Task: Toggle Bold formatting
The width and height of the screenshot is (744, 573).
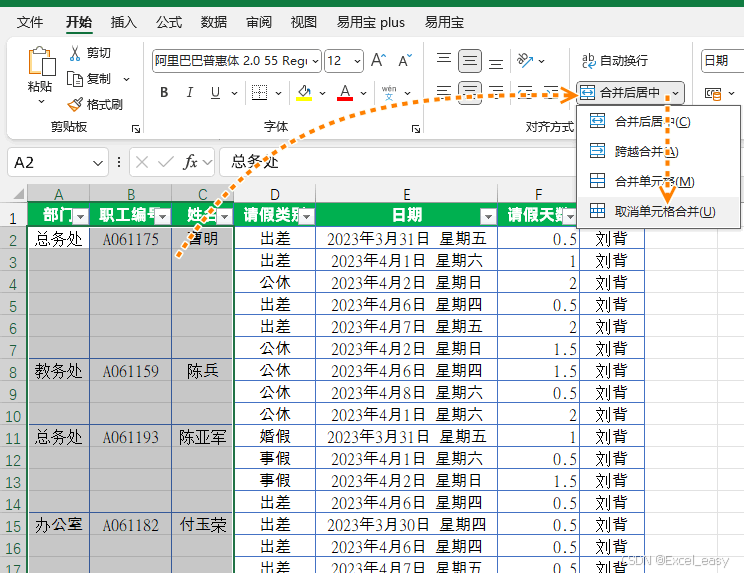Action: point(164,92)
